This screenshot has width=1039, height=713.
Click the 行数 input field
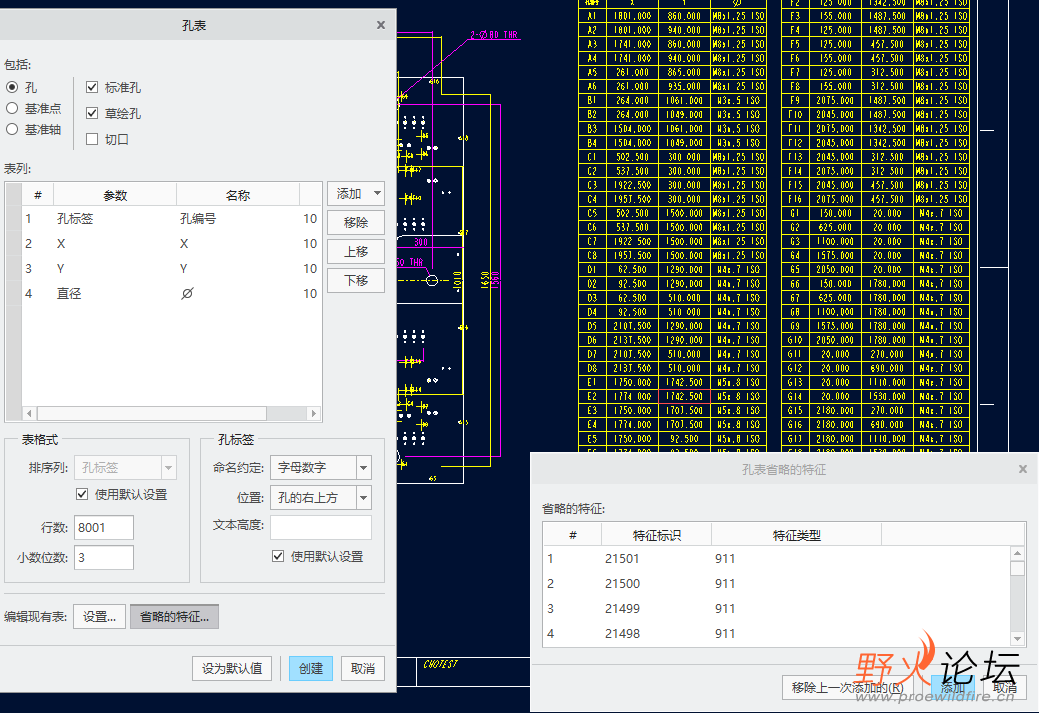pyautogui.click(x=103, y=527)
